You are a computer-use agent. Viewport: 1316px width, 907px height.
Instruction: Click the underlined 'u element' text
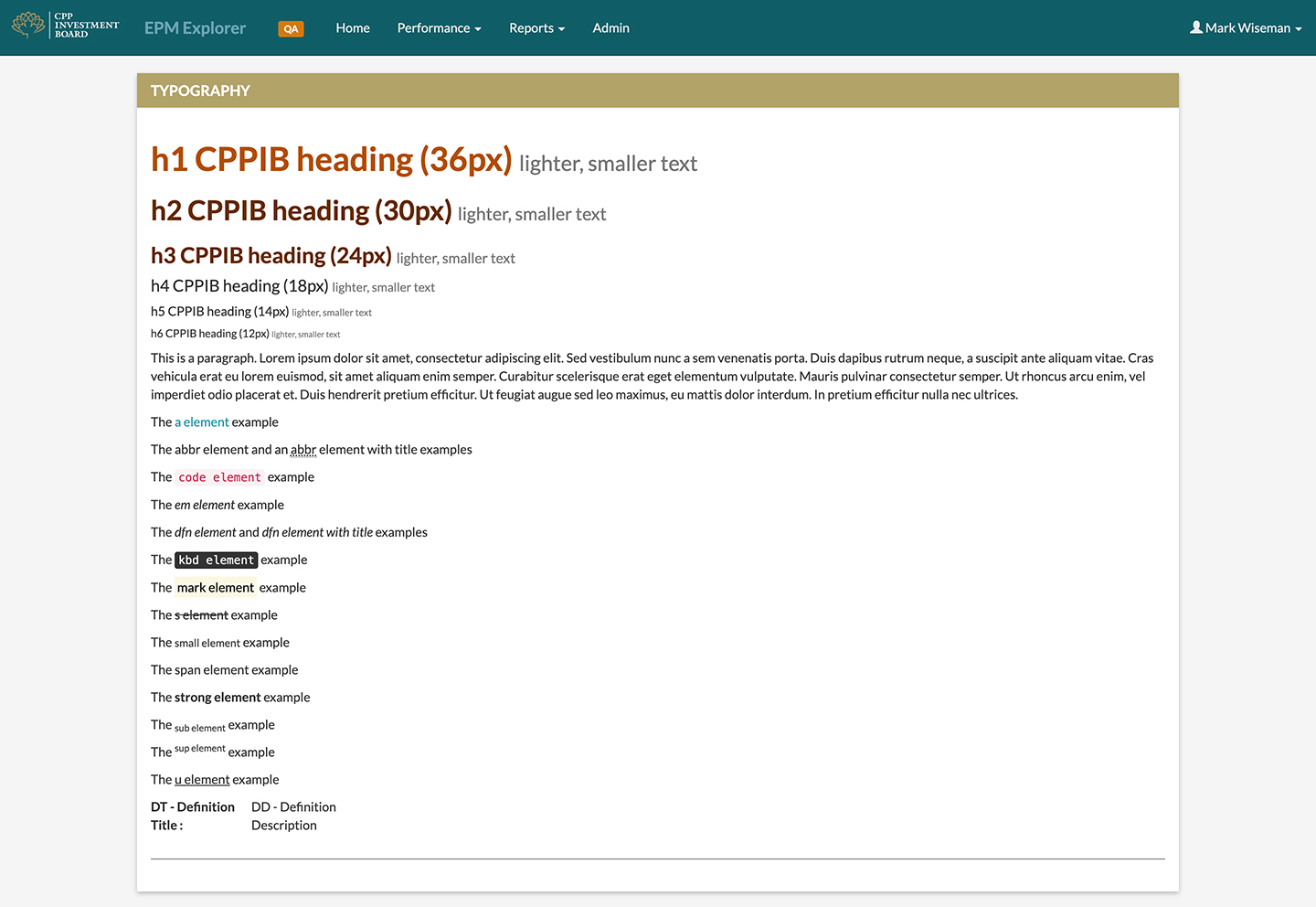coord(202,780)
